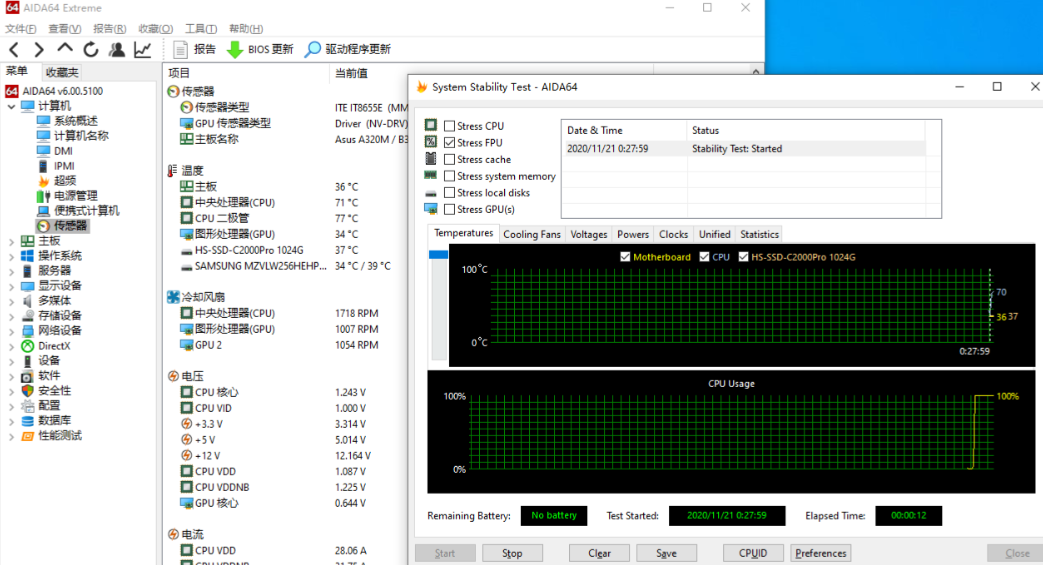Switch to the Cooling Fans tab
The image size is (1043, 565).
point(531,234)
